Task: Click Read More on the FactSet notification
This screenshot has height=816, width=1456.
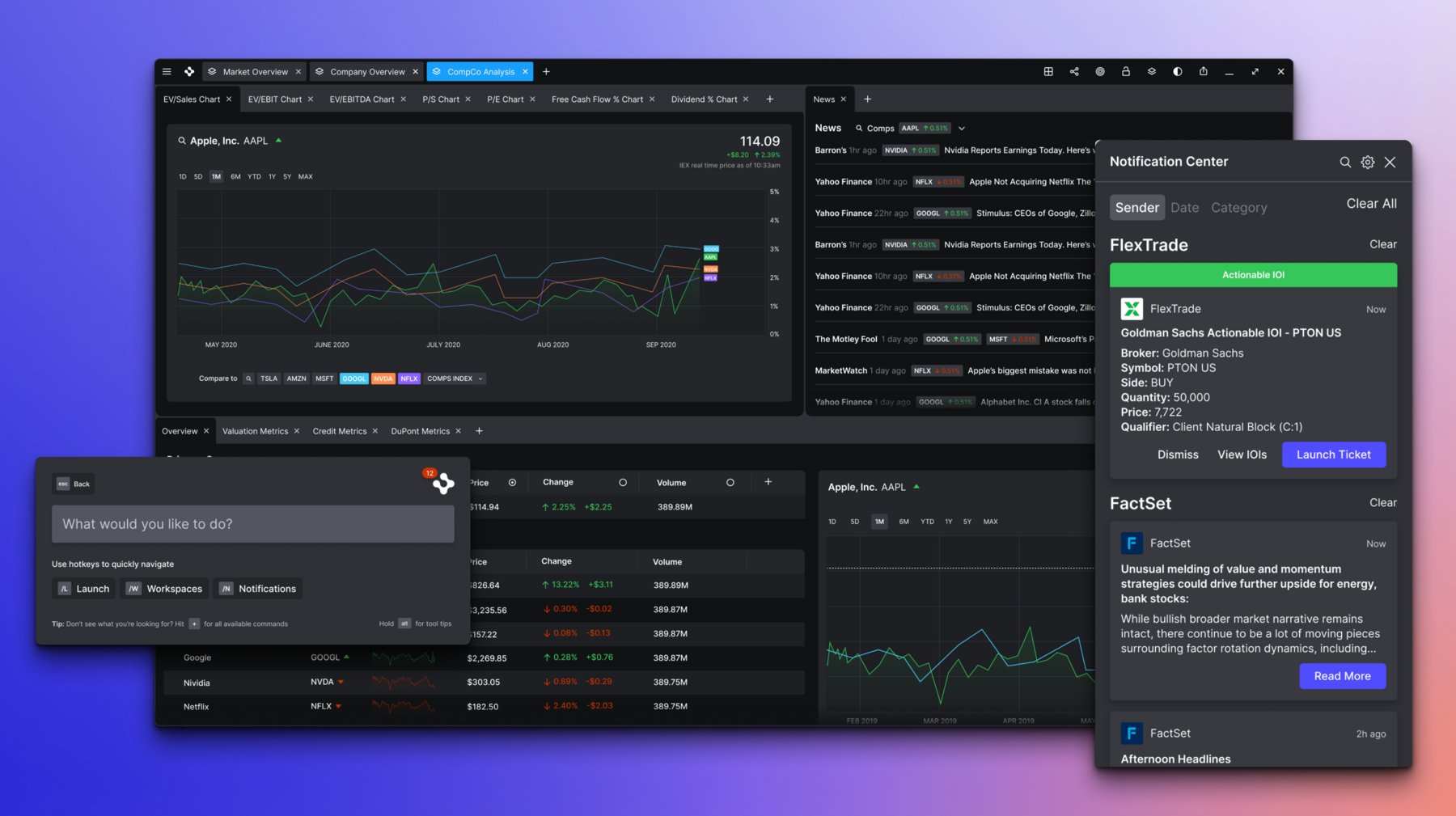Action: click(1342, 676)
